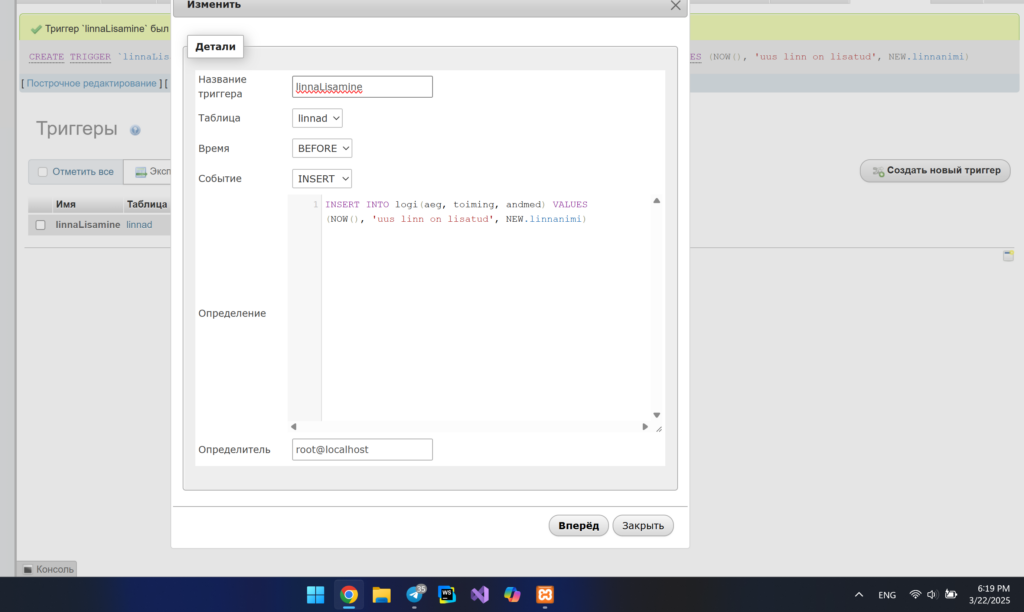Switch to Google Chrome in taskbar
This screenshot has height=612, width=1024.
tap(349, 594)
